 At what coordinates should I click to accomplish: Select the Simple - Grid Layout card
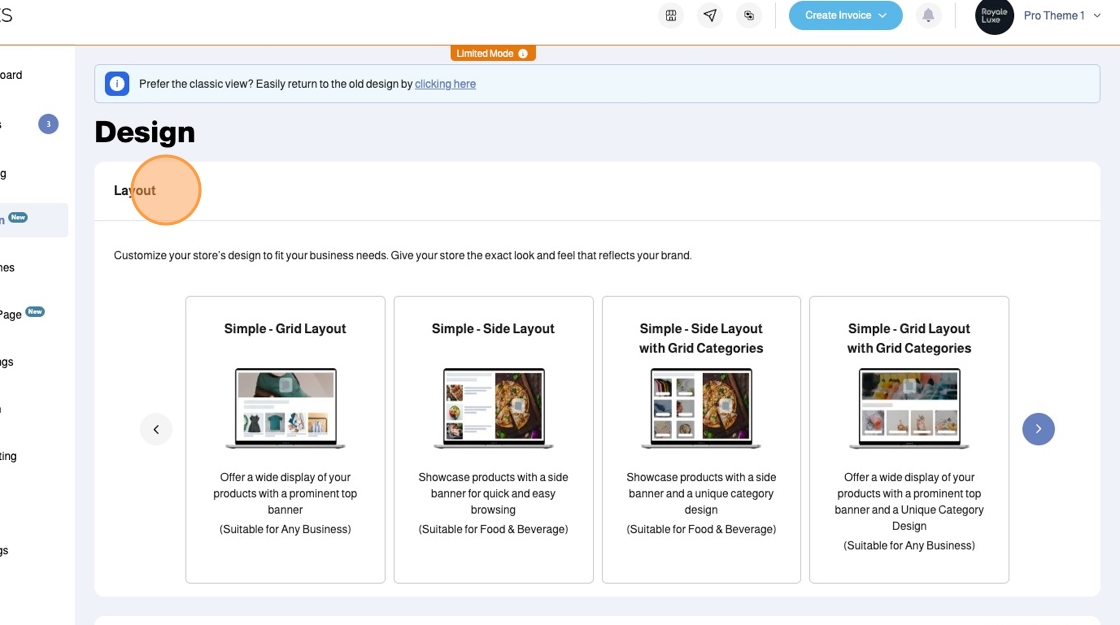285,439
